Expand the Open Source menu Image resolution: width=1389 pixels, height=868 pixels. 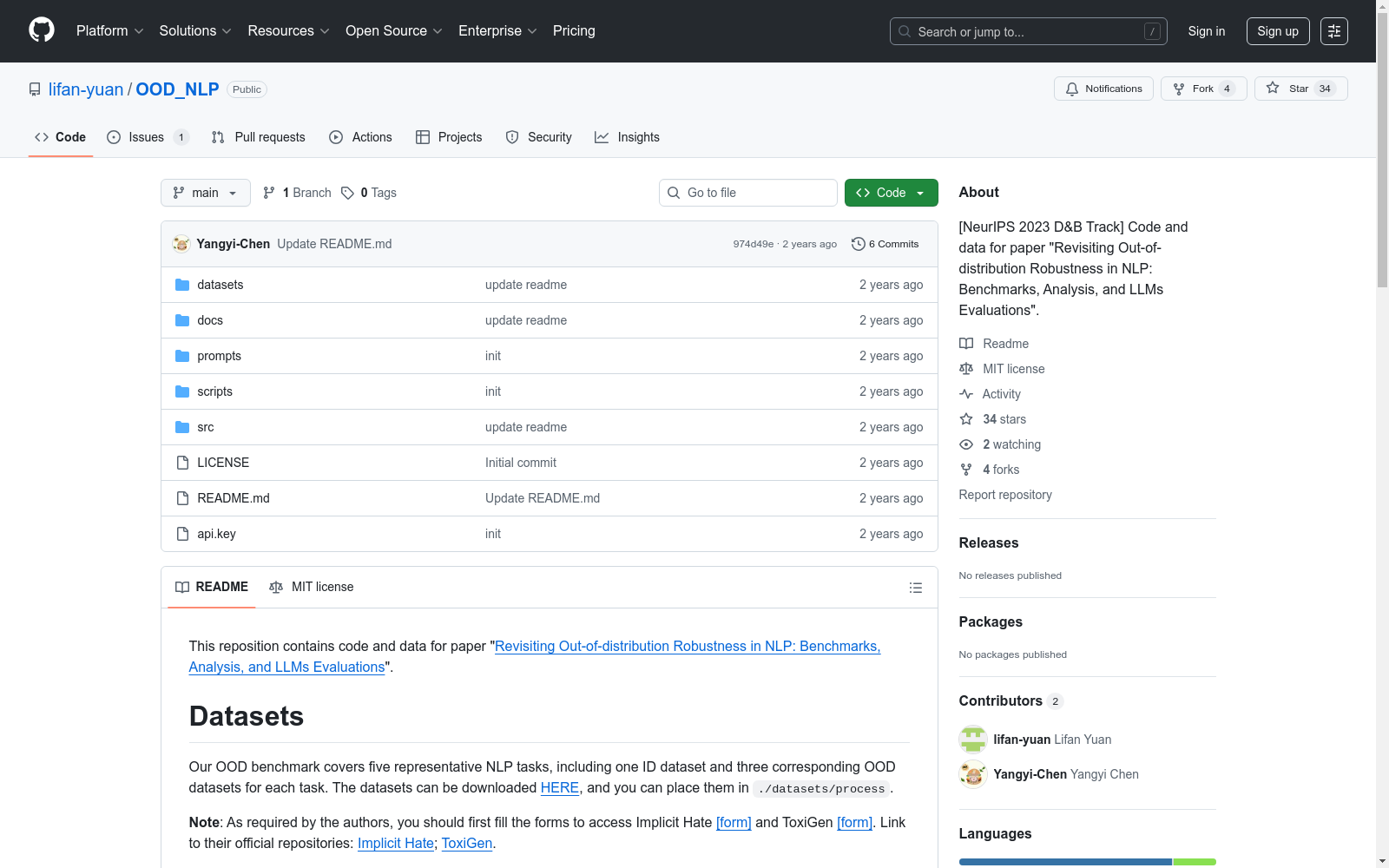coord(394,31)
